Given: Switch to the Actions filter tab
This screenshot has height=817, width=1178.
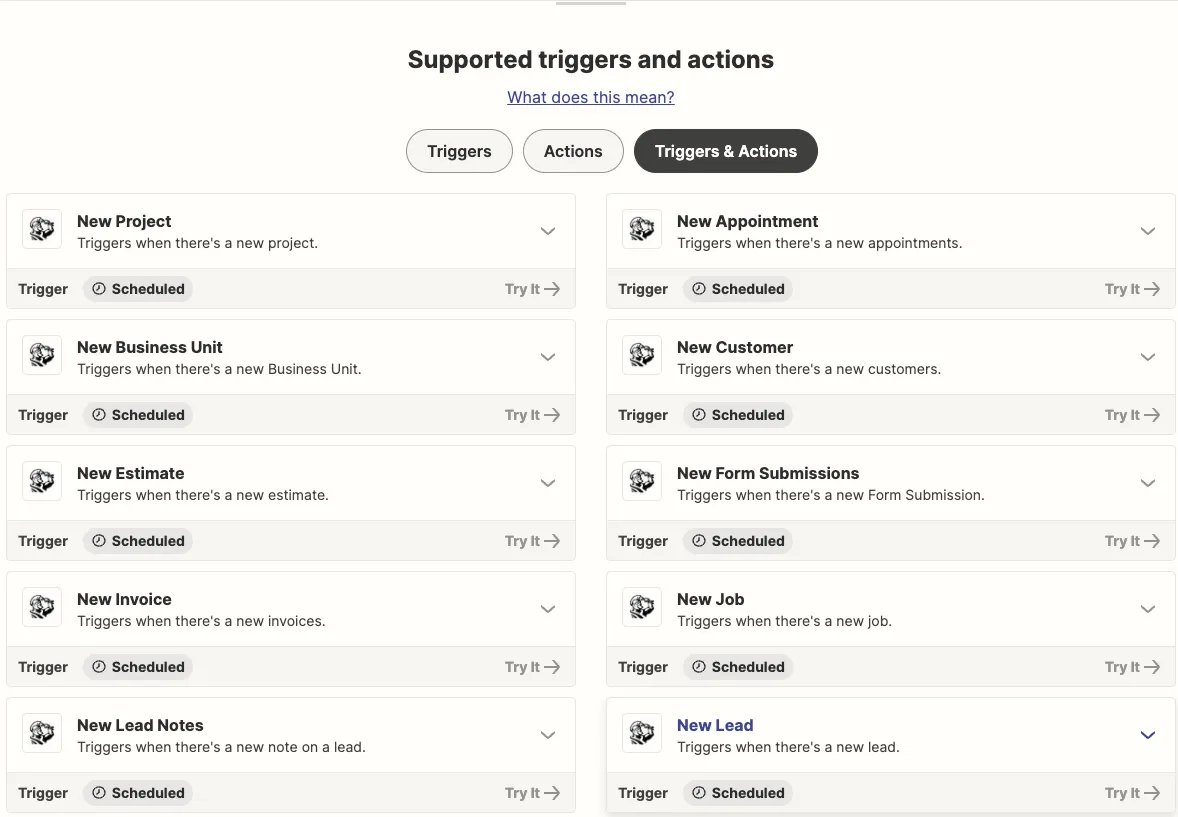Looking at the screenshot, I should pos(573,152).
